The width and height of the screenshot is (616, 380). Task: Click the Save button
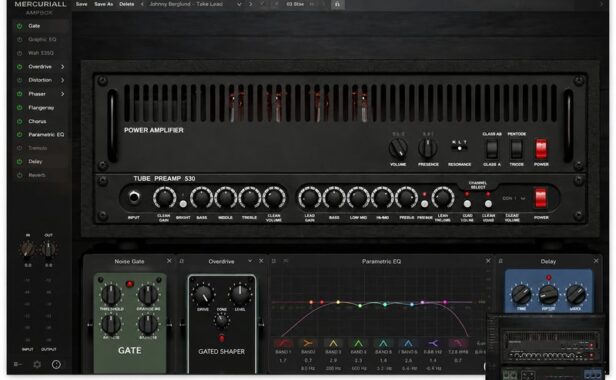coord(81,4)
